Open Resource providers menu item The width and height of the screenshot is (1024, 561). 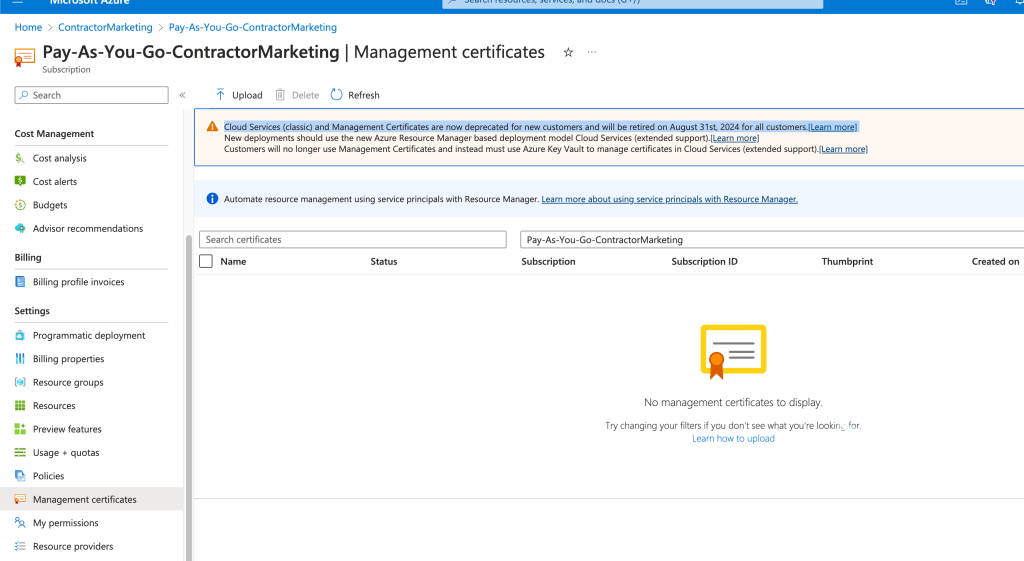pos(73,547)
